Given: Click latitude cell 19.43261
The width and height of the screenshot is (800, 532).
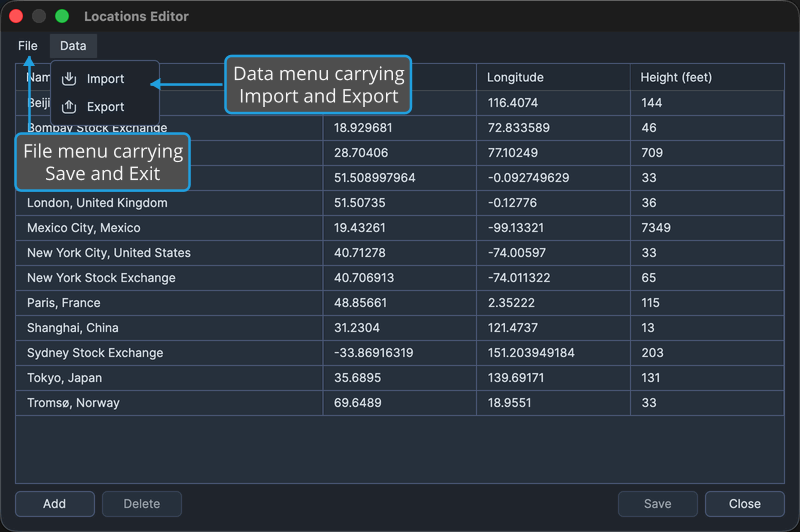Looking at the screenshot, I should point(399,228).
